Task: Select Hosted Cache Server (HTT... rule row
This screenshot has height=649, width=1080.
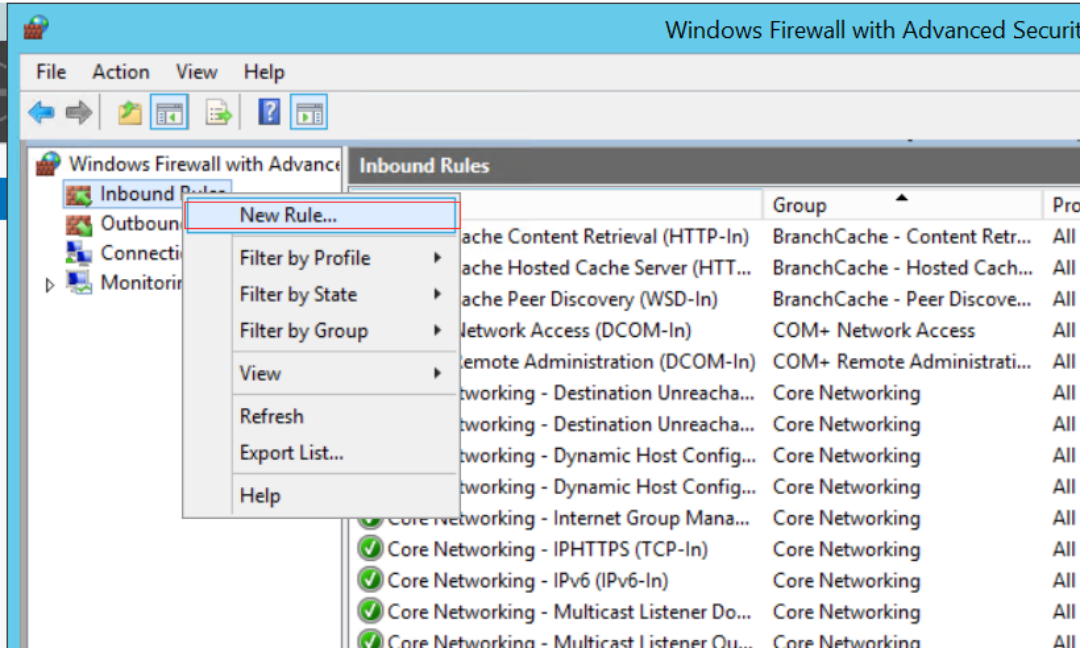Action: 605,267
